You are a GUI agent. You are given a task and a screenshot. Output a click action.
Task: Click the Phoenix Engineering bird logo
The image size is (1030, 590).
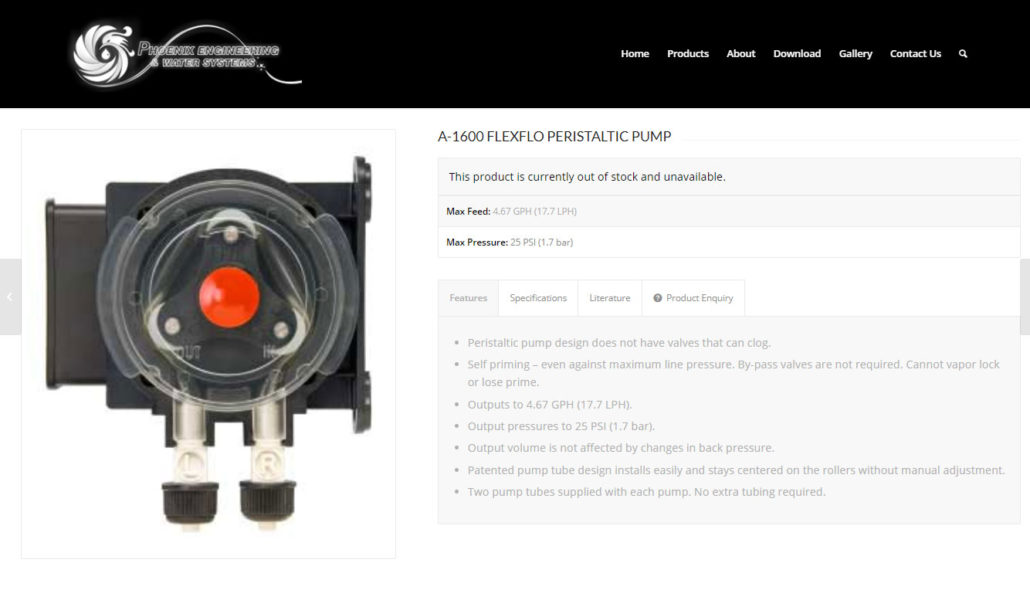[x=103, y=54]
